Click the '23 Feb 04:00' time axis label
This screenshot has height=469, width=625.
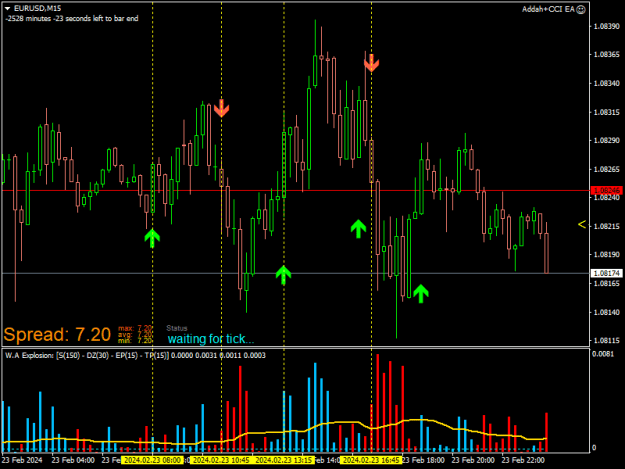[x=73, y=460]
